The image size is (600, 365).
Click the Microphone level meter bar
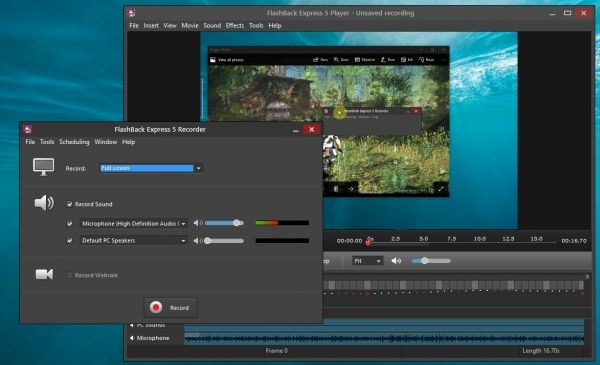[x=282, y=223]
